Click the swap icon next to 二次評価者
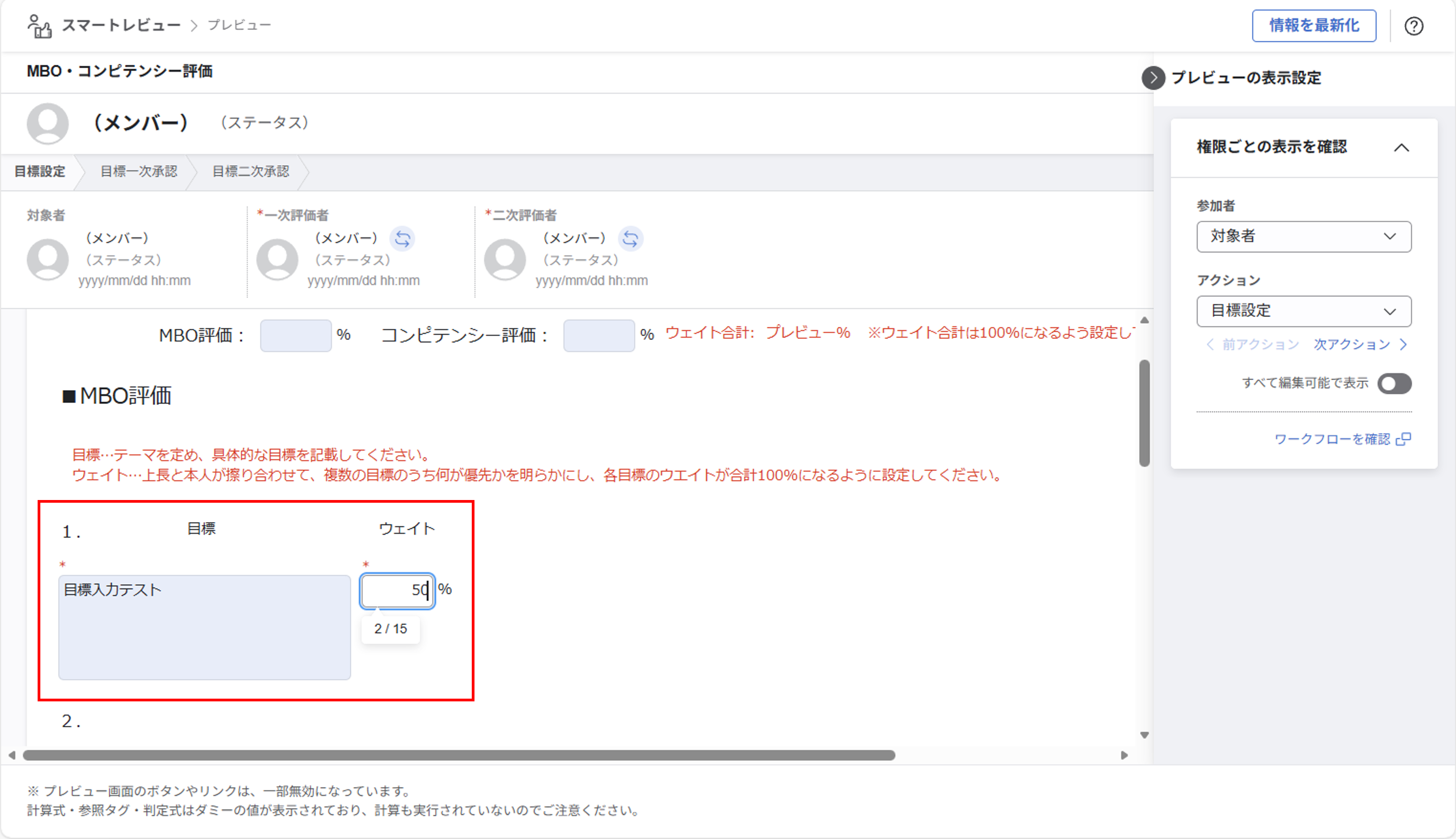 [630, 239]
